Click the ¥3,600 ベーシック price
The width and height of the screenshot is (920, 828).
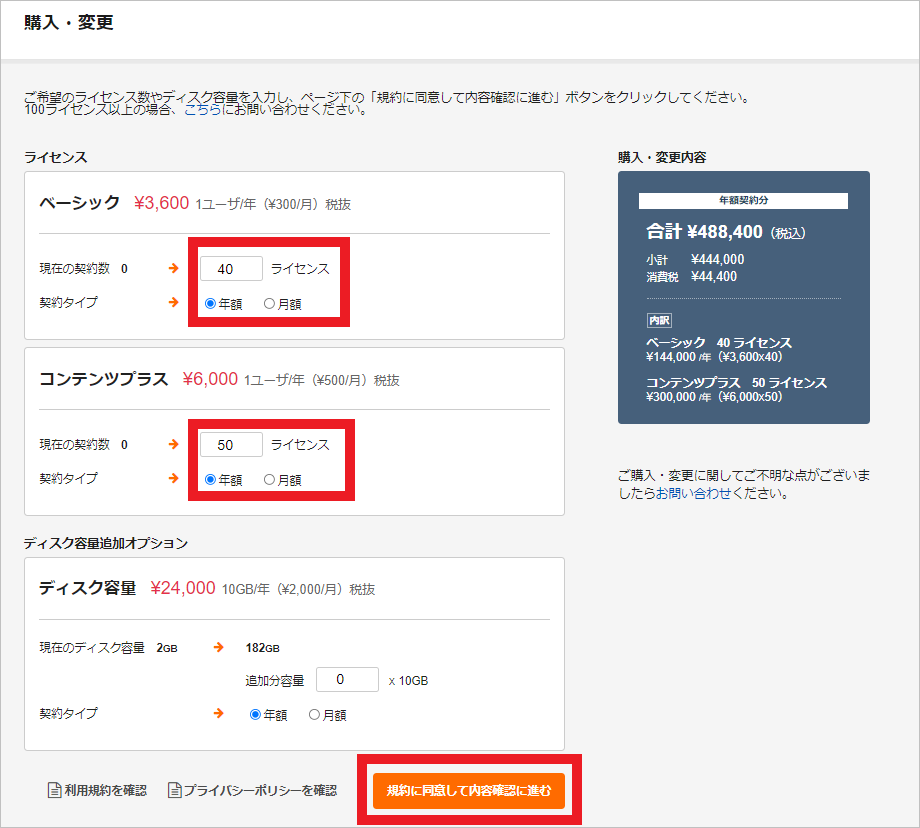(x=161, y=203)
